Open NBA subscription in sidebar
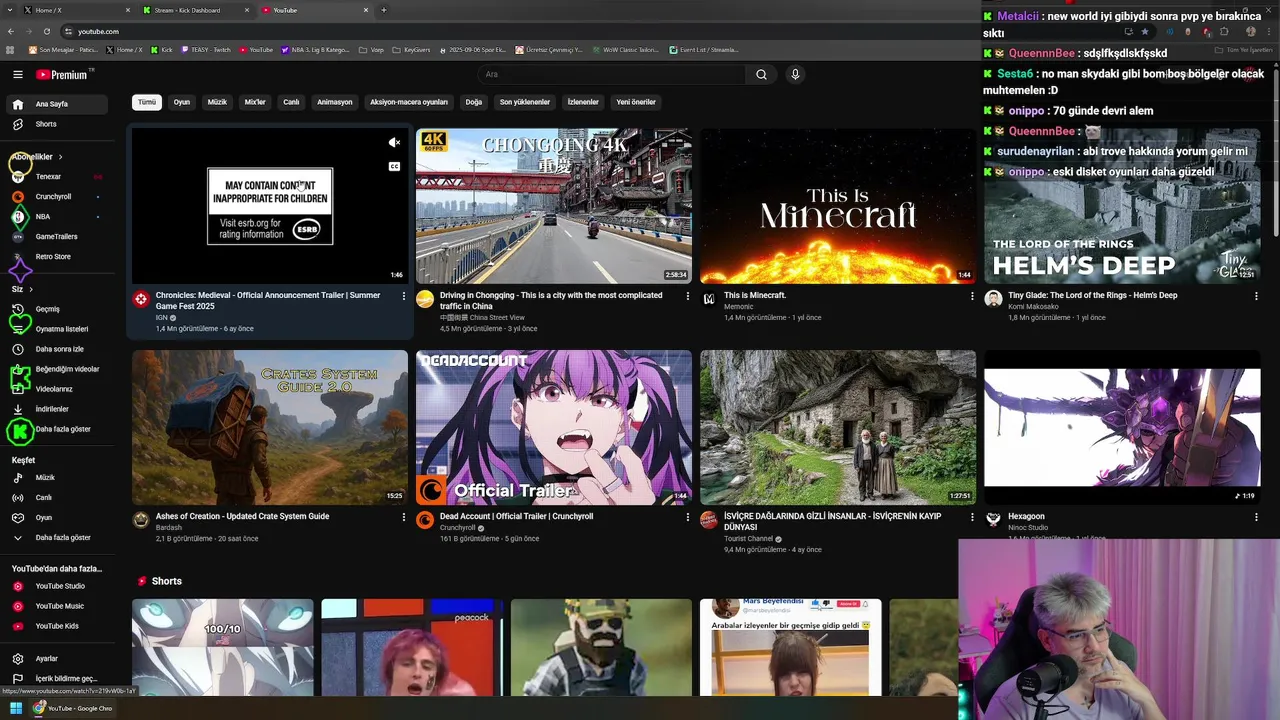Screen dimensions: 1280x720 coord(58,216)
